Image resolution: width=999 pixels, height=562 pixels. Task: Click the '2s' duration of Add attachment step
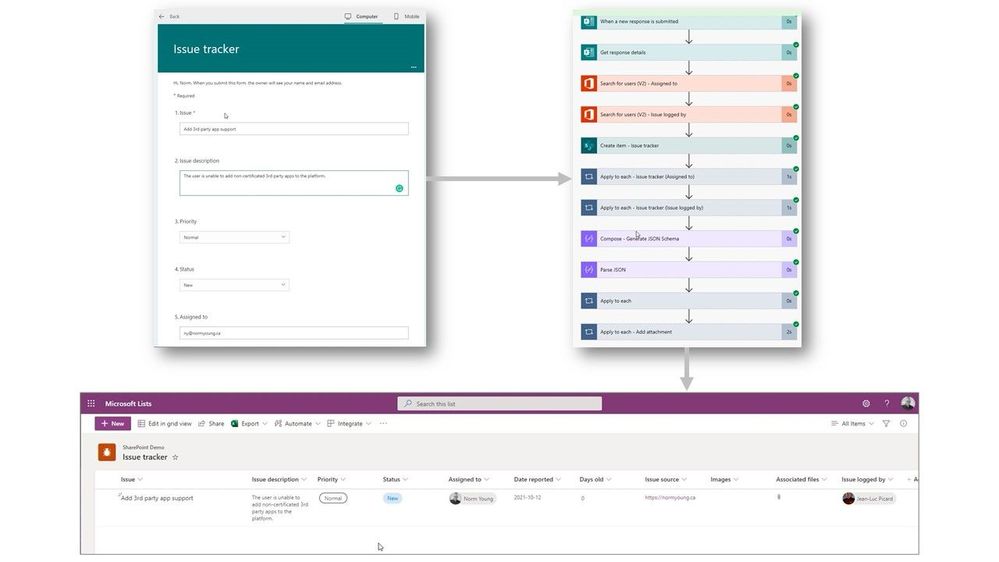click(789, 332)
